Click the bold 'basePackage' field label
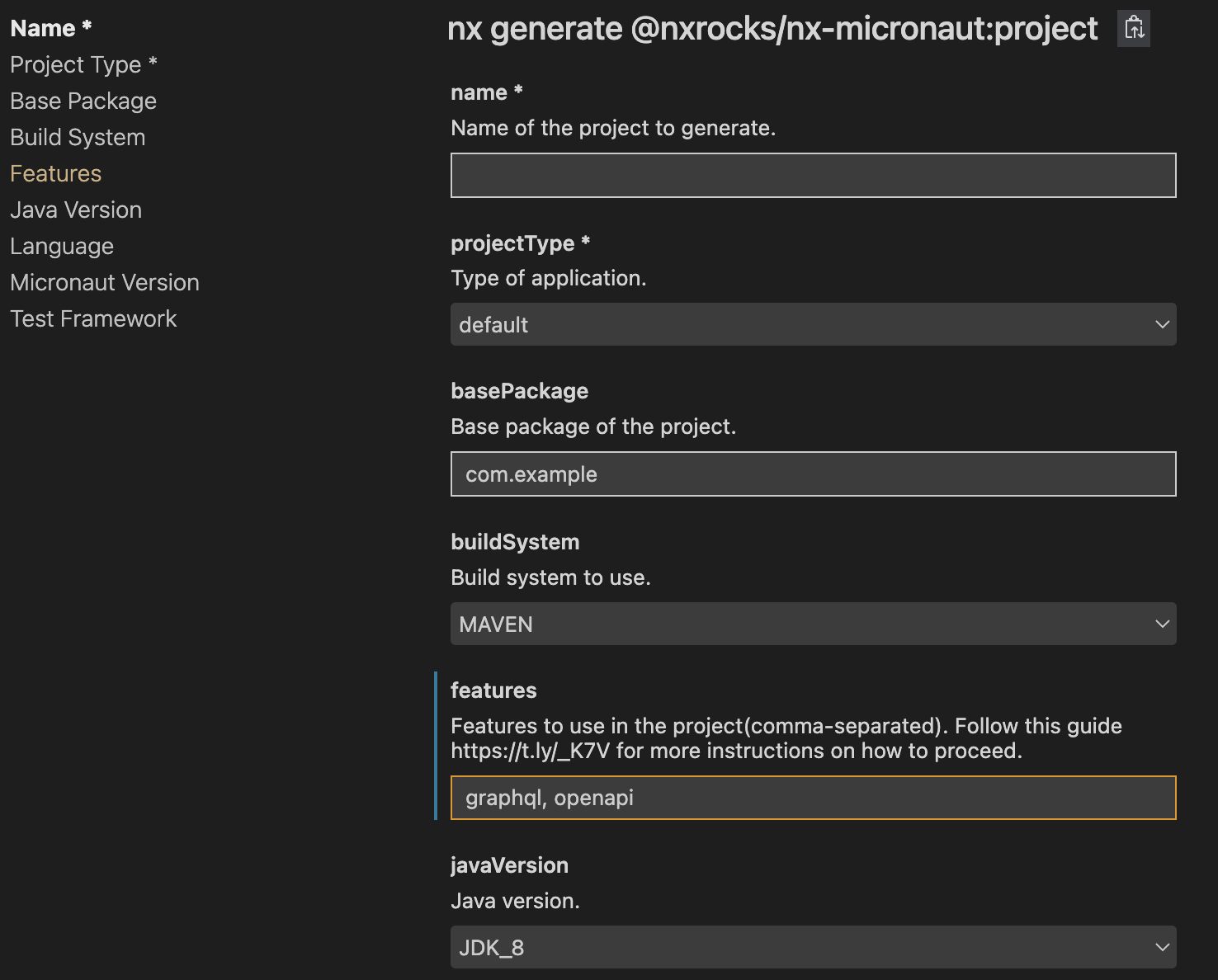 click(519, 391)
